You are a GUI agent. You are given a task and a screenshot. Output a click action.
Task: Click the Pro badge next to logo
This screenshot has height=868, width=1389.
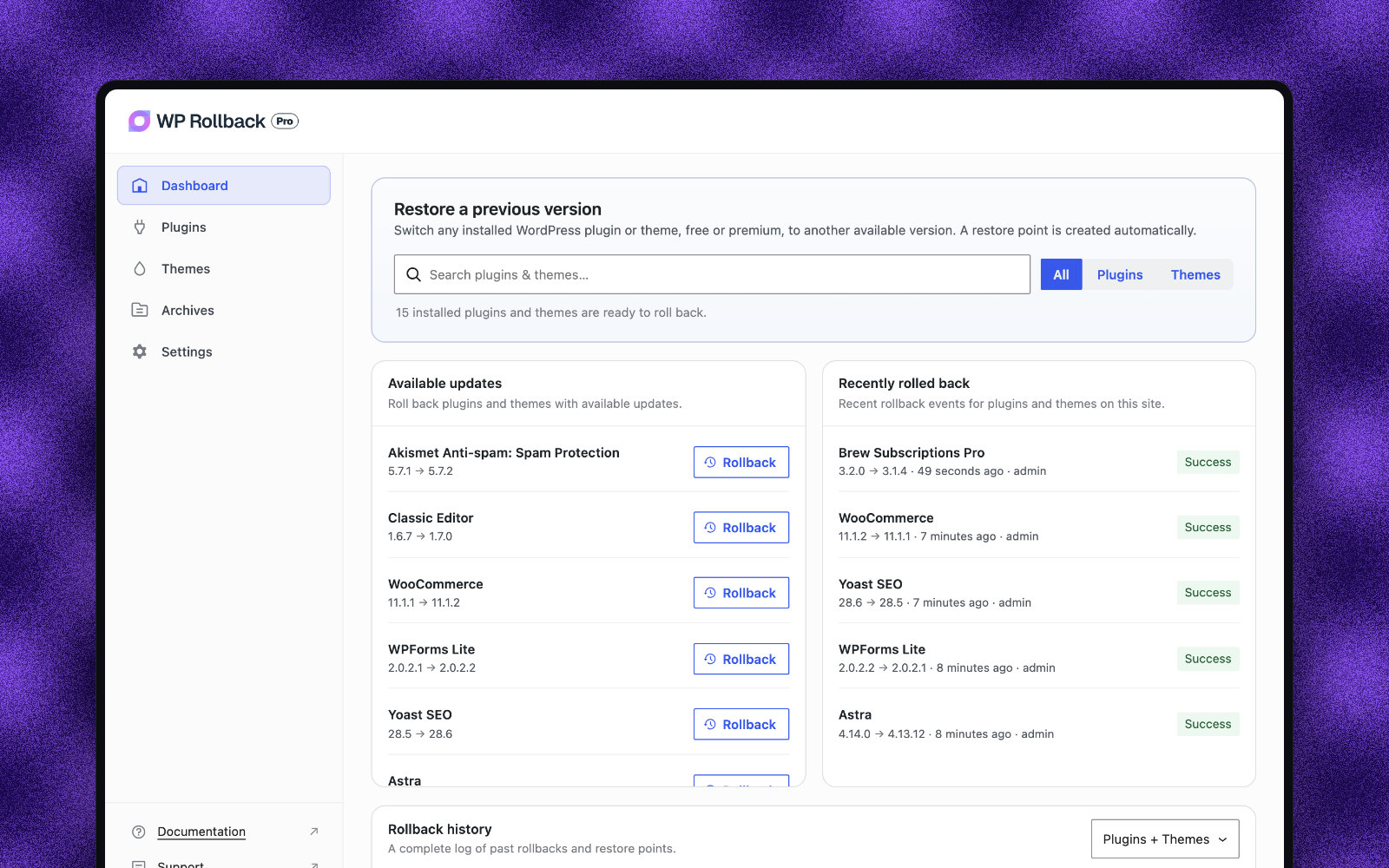(285, 121)
